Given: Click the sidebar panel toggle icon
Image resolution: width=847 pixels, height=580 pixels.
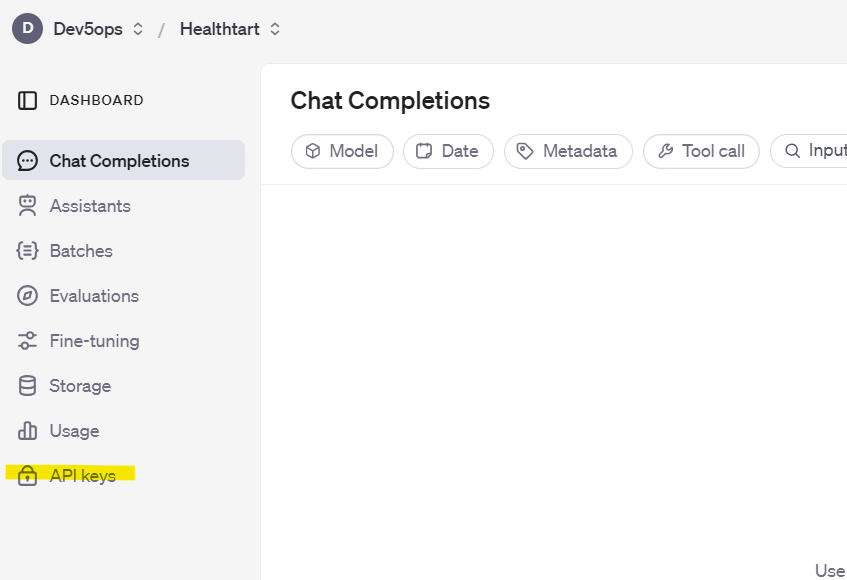Looking at the screenshot, I should click(27, 100).
